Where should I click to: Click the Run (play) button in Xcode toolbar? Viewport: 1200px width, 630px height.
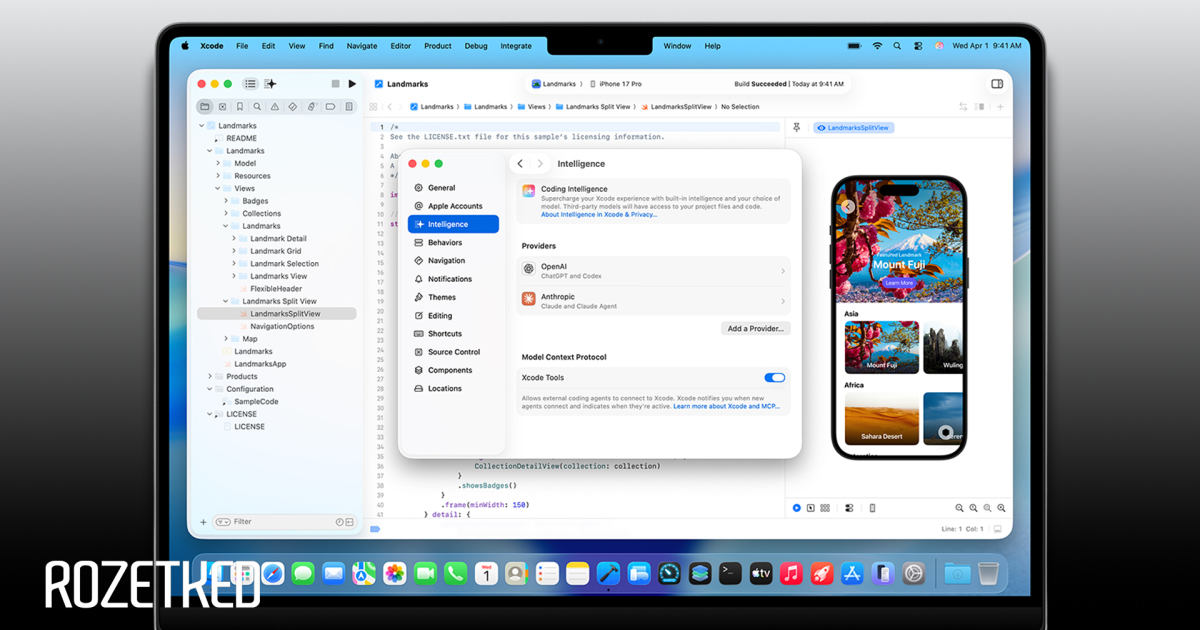(352, 84)
